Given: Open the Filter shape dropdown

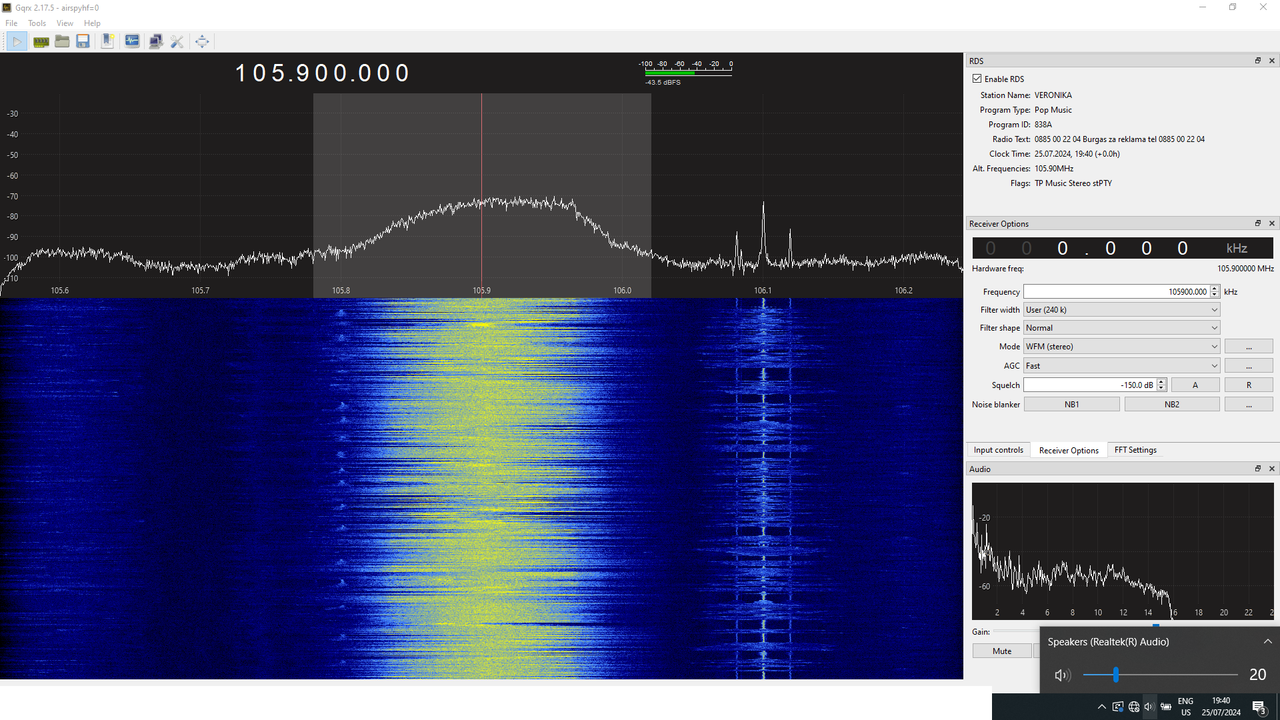Looking at the screenshot, I should (1122, 328).
